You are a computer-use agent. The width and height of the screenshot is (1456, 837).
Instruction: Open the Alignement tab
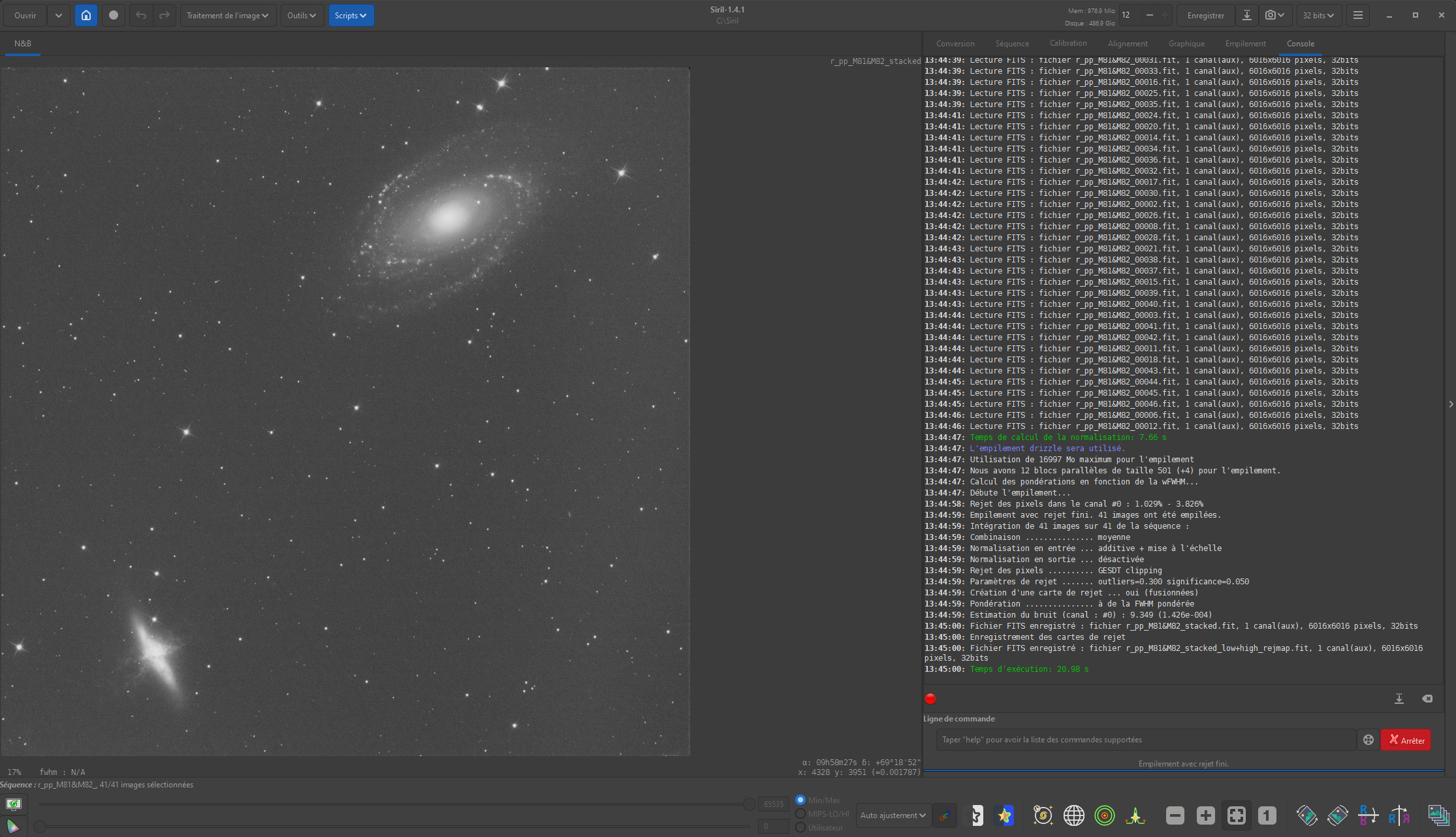point(1128,44)
